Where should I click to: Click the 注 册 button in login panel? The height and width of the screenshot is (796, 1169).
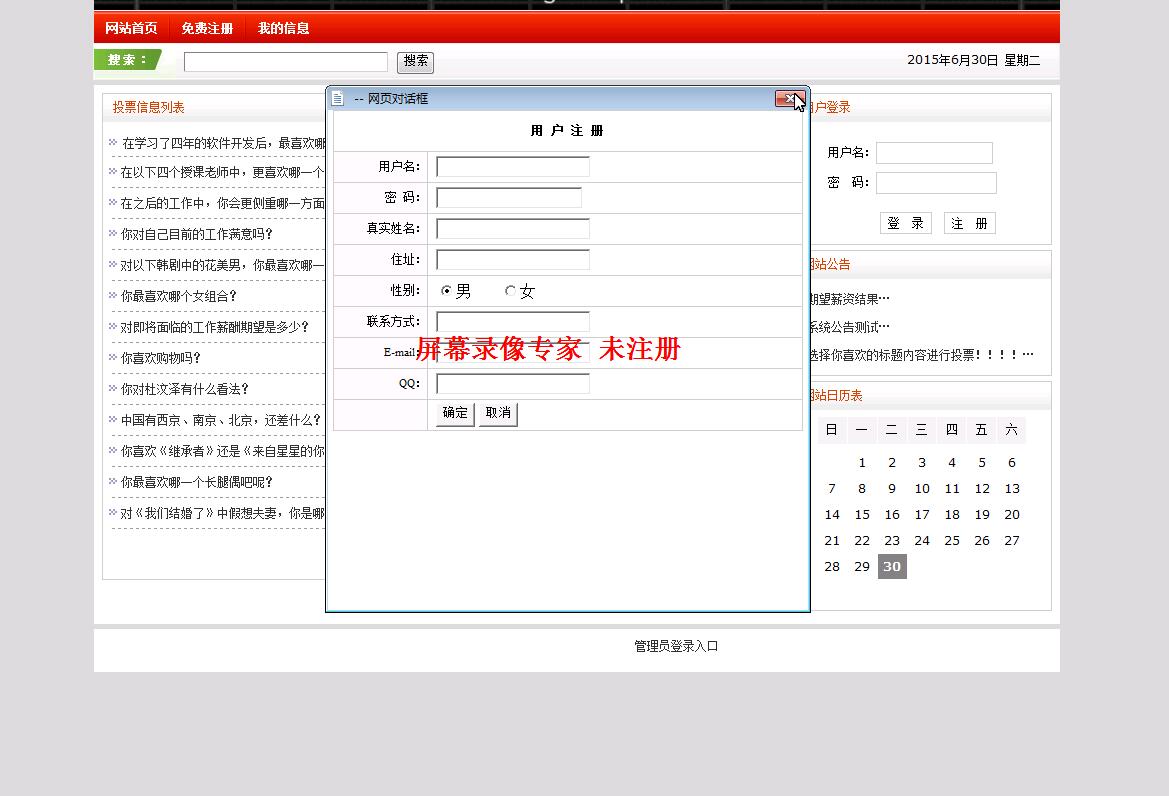(969, 223)
